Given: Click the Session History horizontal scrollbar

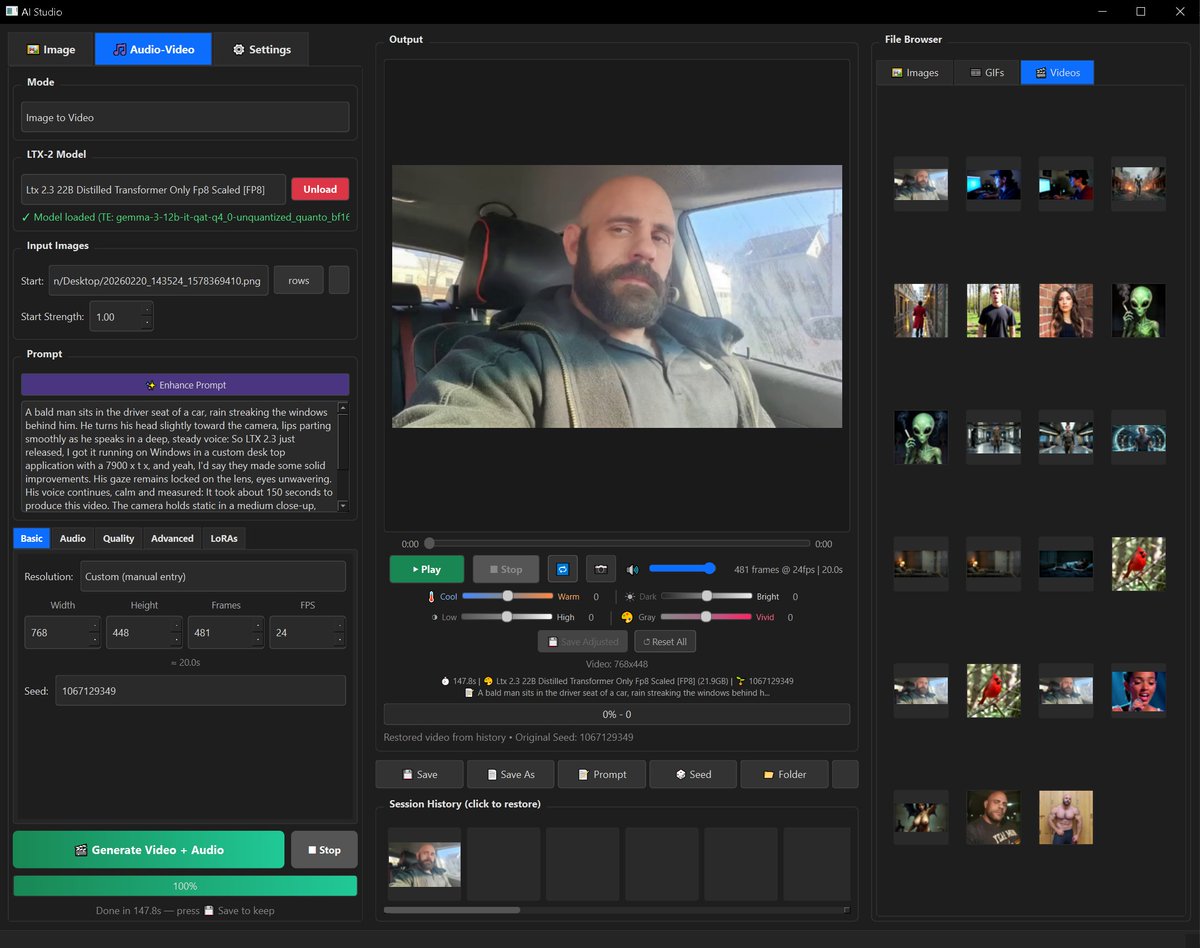Looking at the screenshot, I should click(452, 910).
